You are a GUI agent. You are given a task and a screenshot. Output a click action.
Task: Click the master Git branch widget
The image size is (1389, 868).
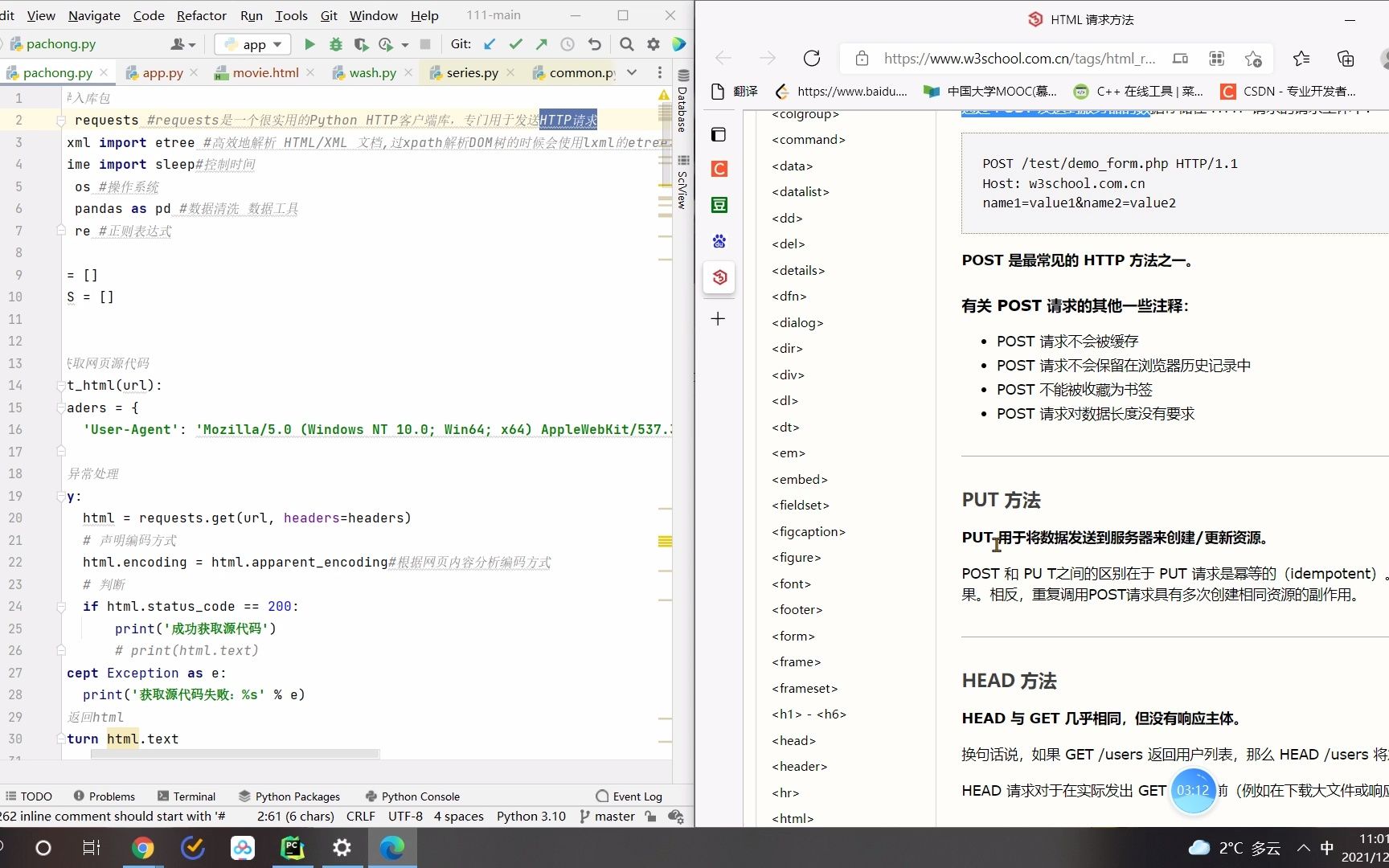[608, 817]
